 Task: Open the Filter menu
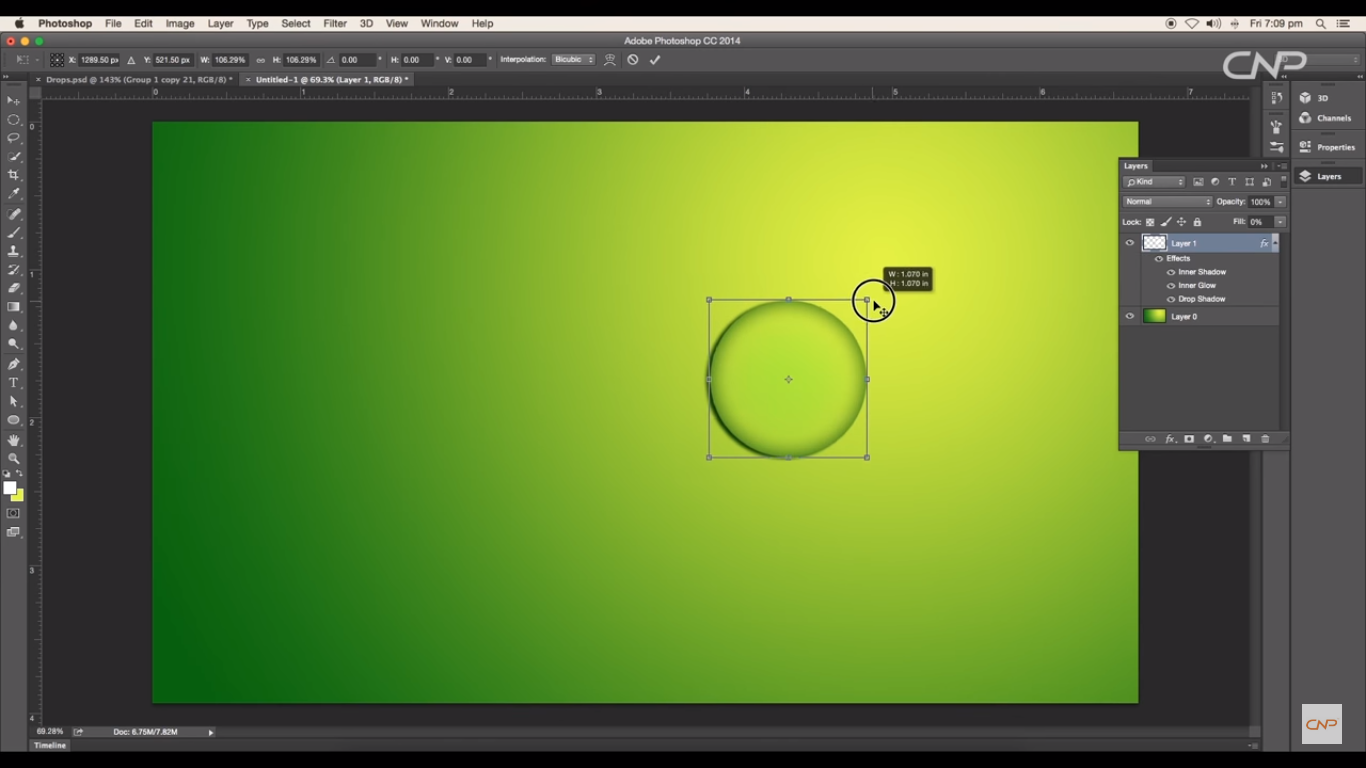point(335,23)
